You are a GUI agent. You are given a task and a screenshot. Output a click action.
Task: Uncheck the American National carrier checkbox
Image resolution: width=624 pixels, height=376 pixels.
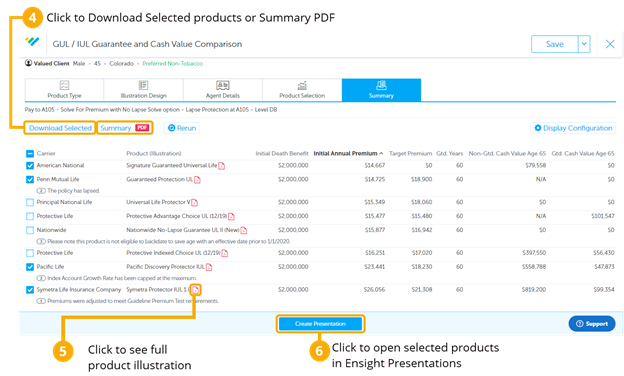pos(30,166)
